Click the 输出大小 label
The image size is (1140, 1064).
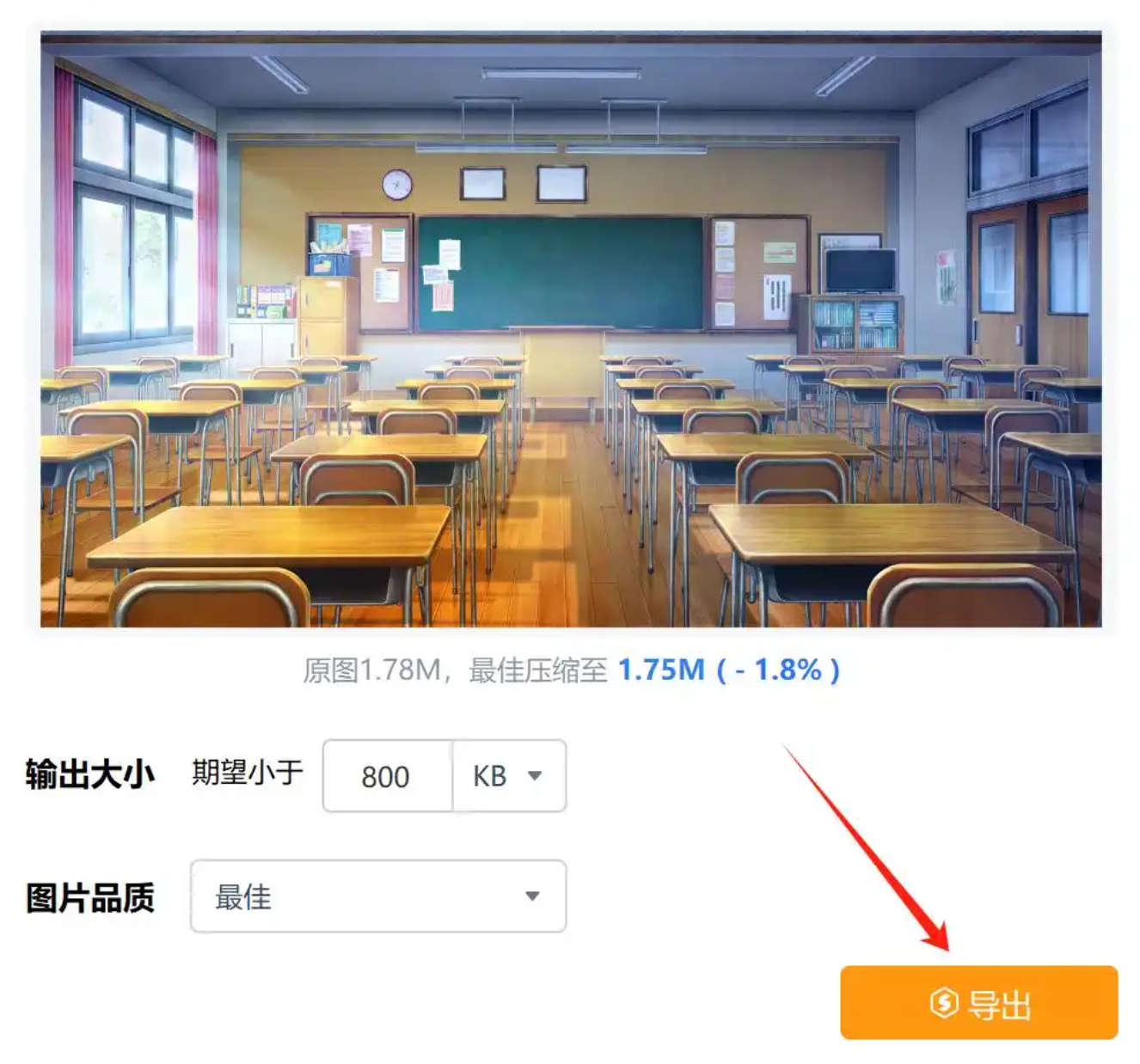tap(89, 774)
